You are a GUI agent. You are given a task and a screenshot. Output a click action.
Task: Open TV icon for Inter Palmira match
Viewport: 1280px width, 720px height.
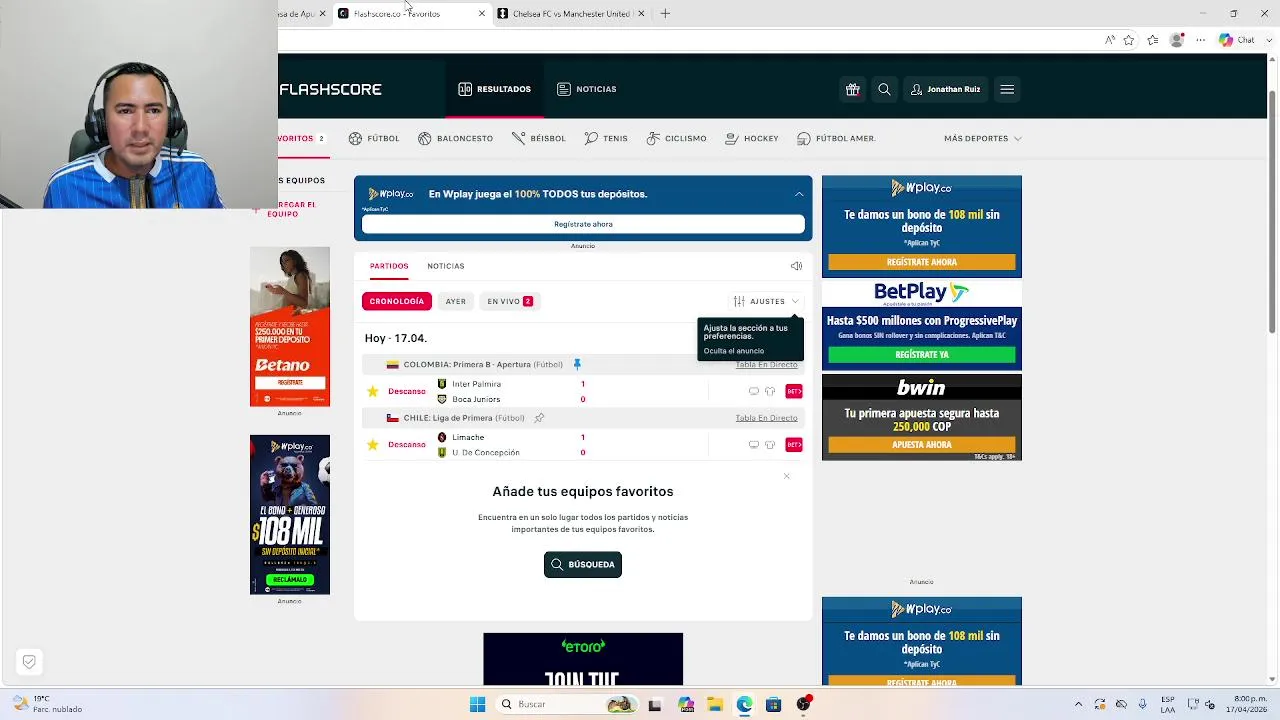[754, 391]
